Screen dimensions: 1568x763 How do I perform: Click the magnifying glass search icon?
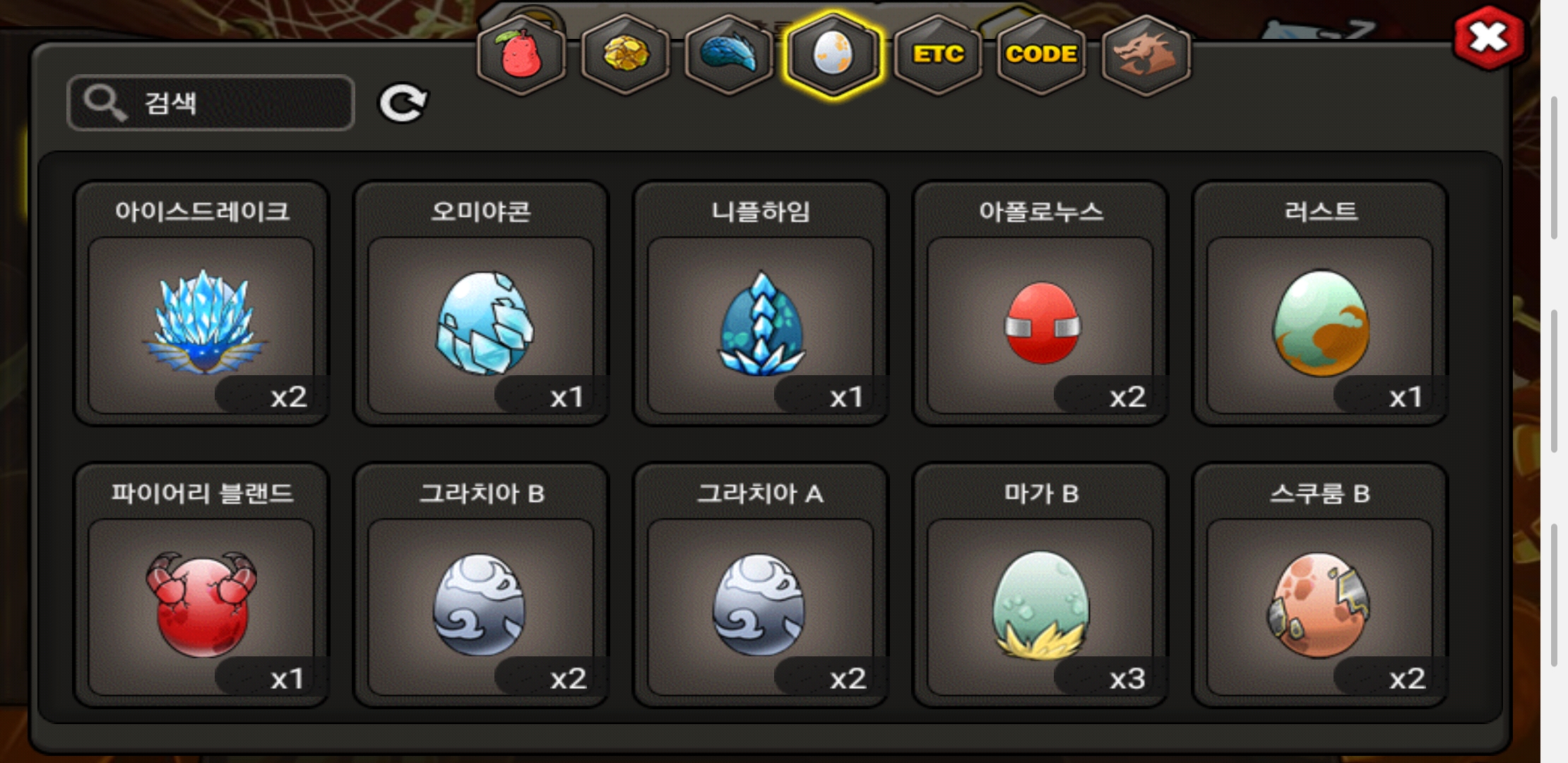[x=105, y=103]
